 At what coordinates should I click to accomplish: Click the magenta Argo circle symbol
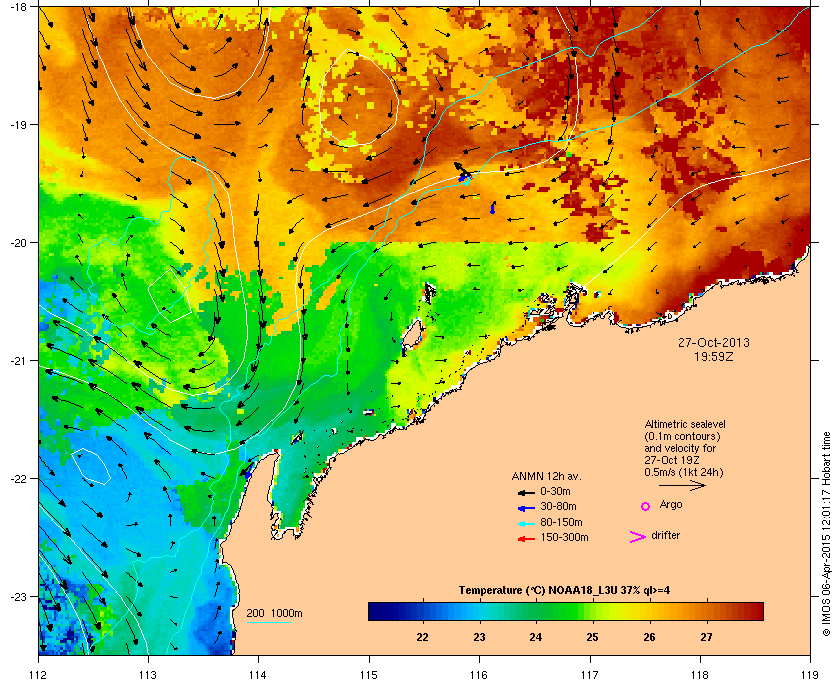click(646, 506)
